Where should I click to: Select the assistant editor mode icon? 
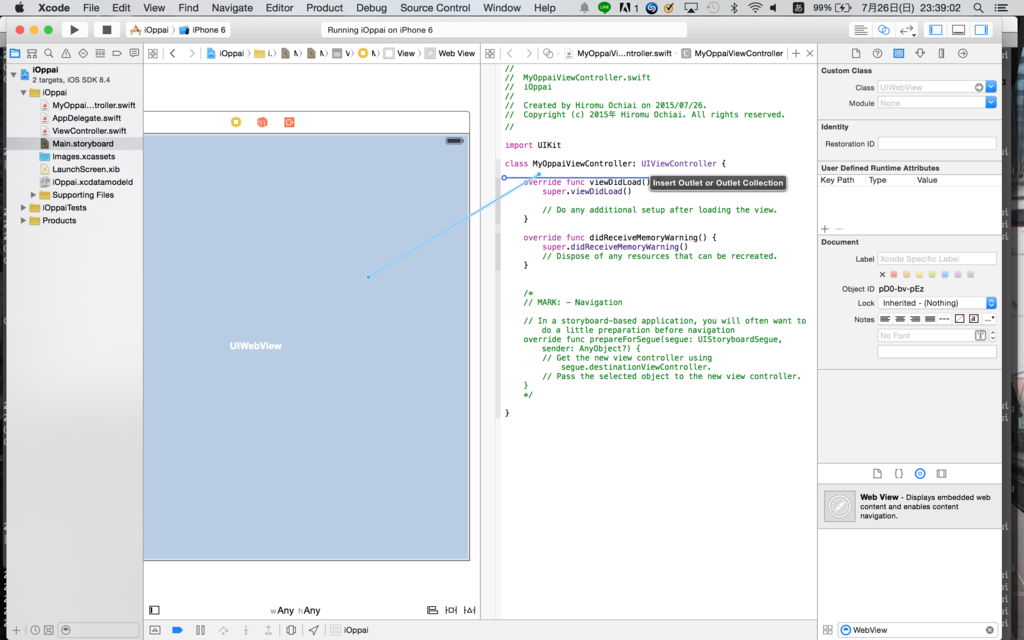coord(884,30)
